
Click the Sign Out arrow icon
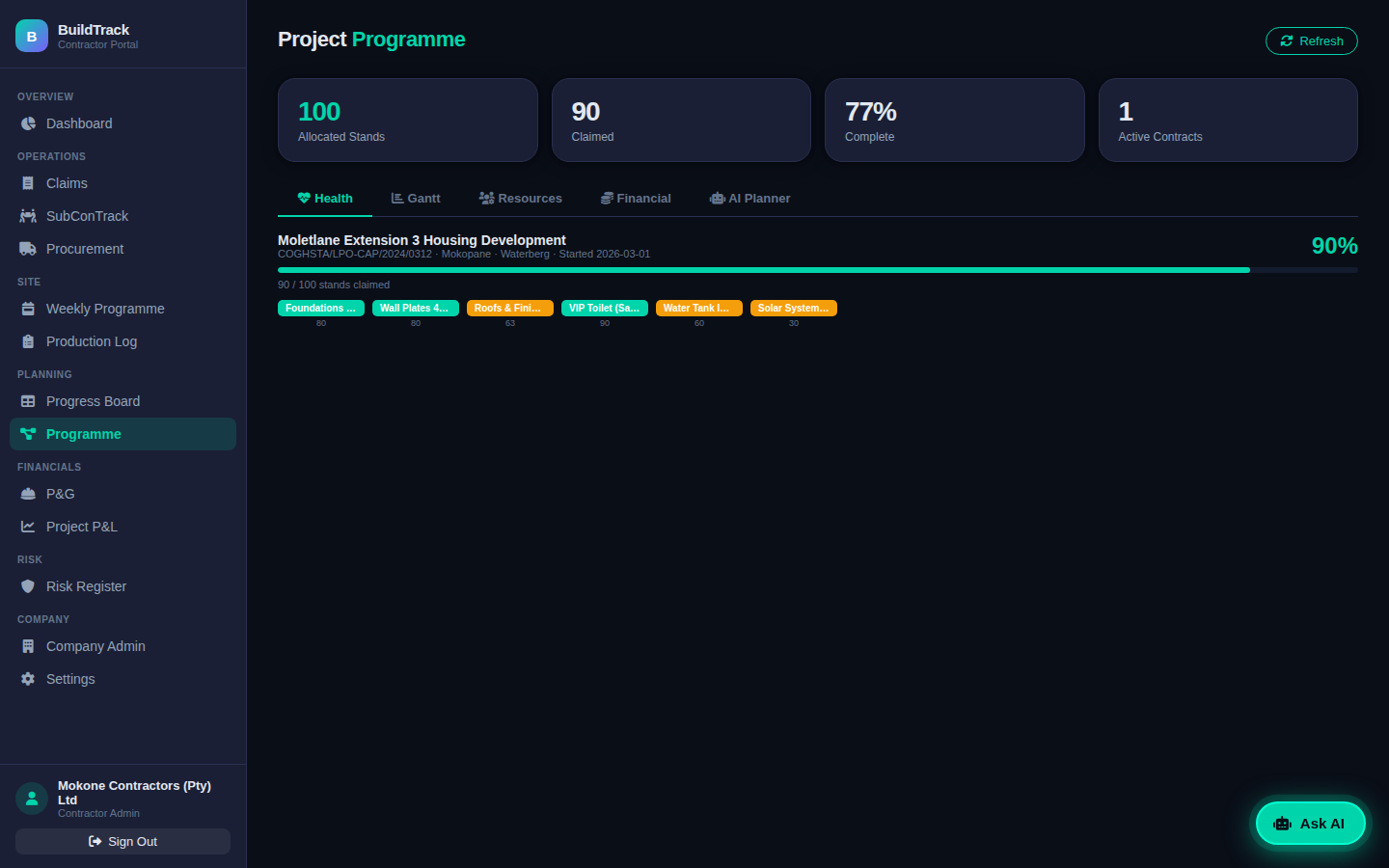click(95, 841)
